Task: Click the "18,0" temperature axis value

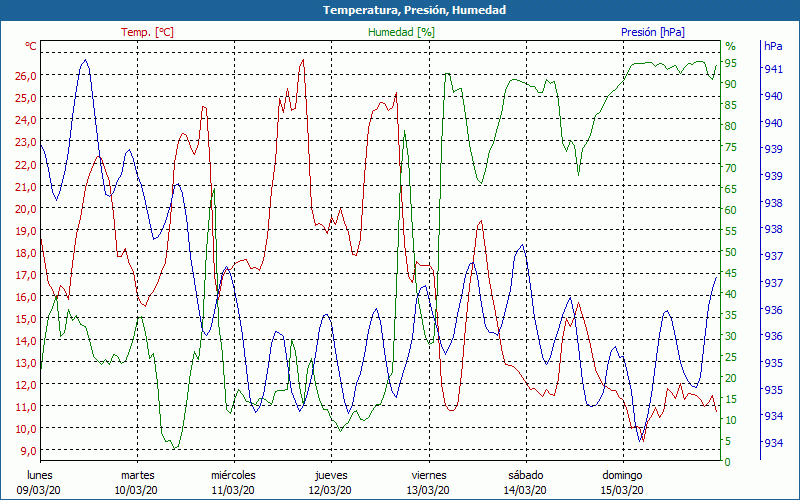Action: (x=27, y=253)
